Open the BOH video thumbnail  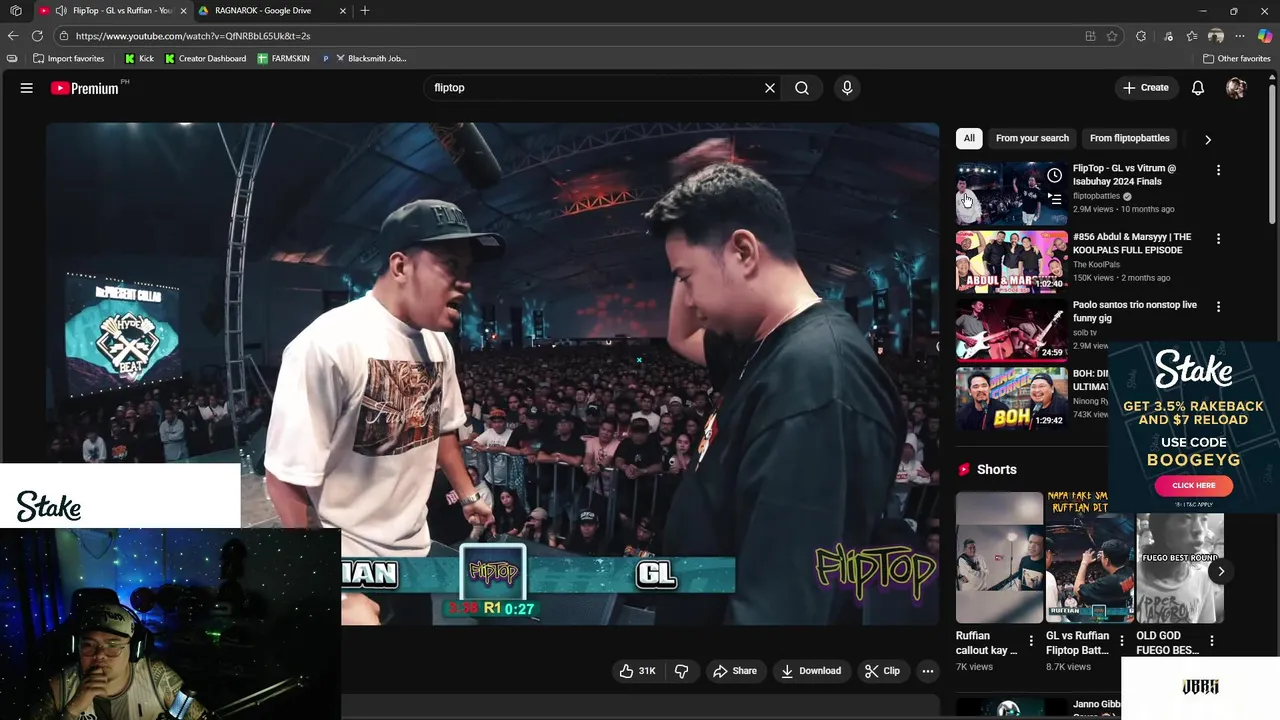click(1011, 398)
